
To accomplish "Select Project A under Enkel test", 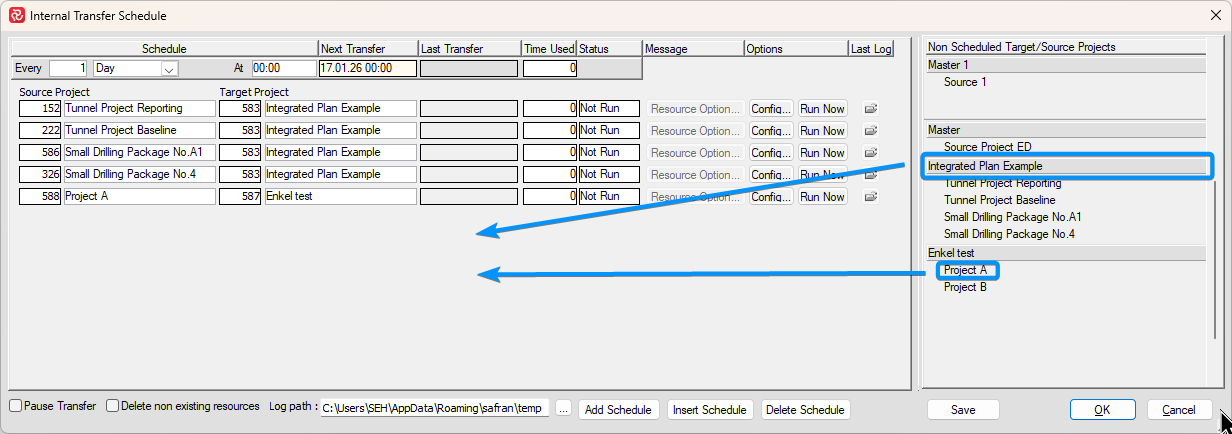I will (x=965, y=270).
